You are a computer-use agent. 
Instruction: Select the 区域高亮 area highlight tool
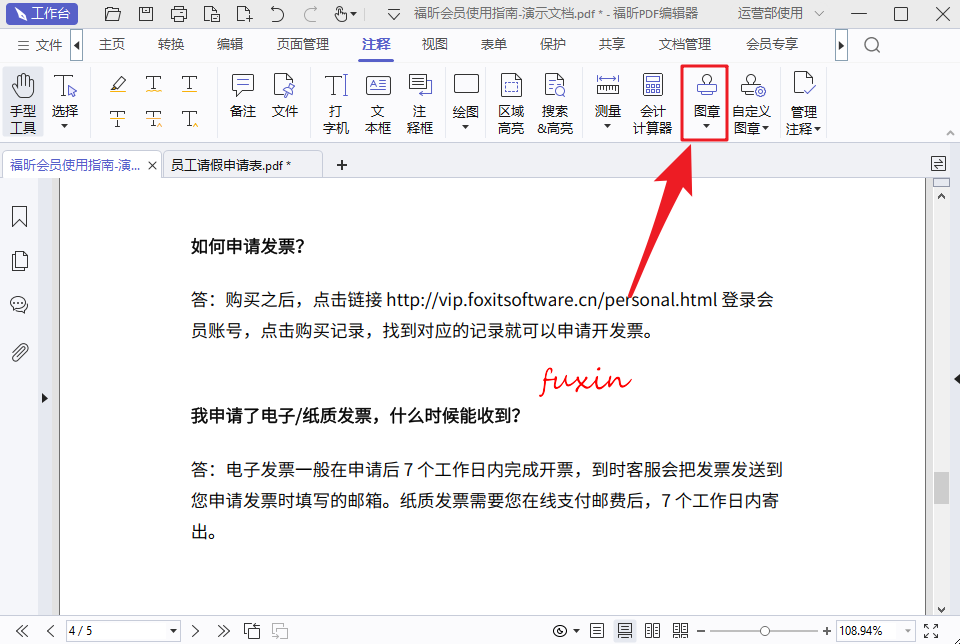(x=511, y=103)
